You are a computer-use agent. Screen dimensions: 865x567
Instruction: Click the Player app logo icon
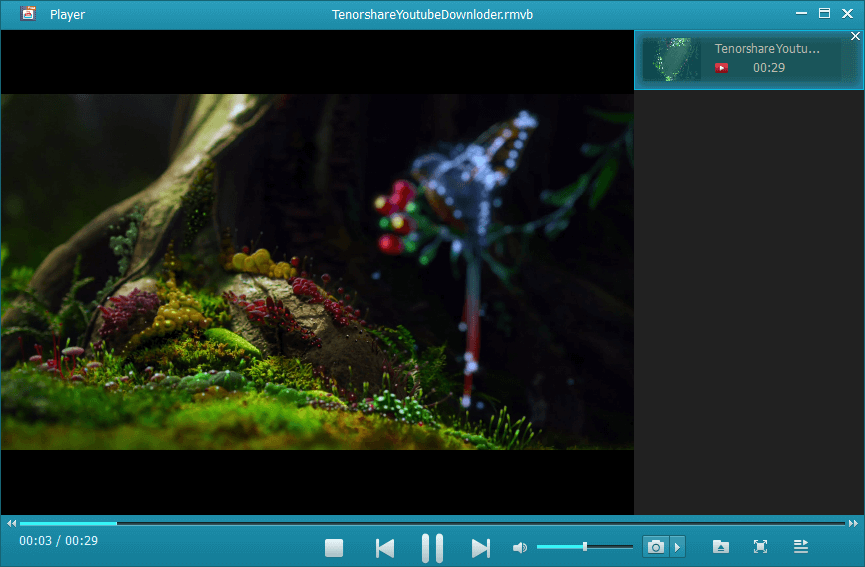[28, 13]
